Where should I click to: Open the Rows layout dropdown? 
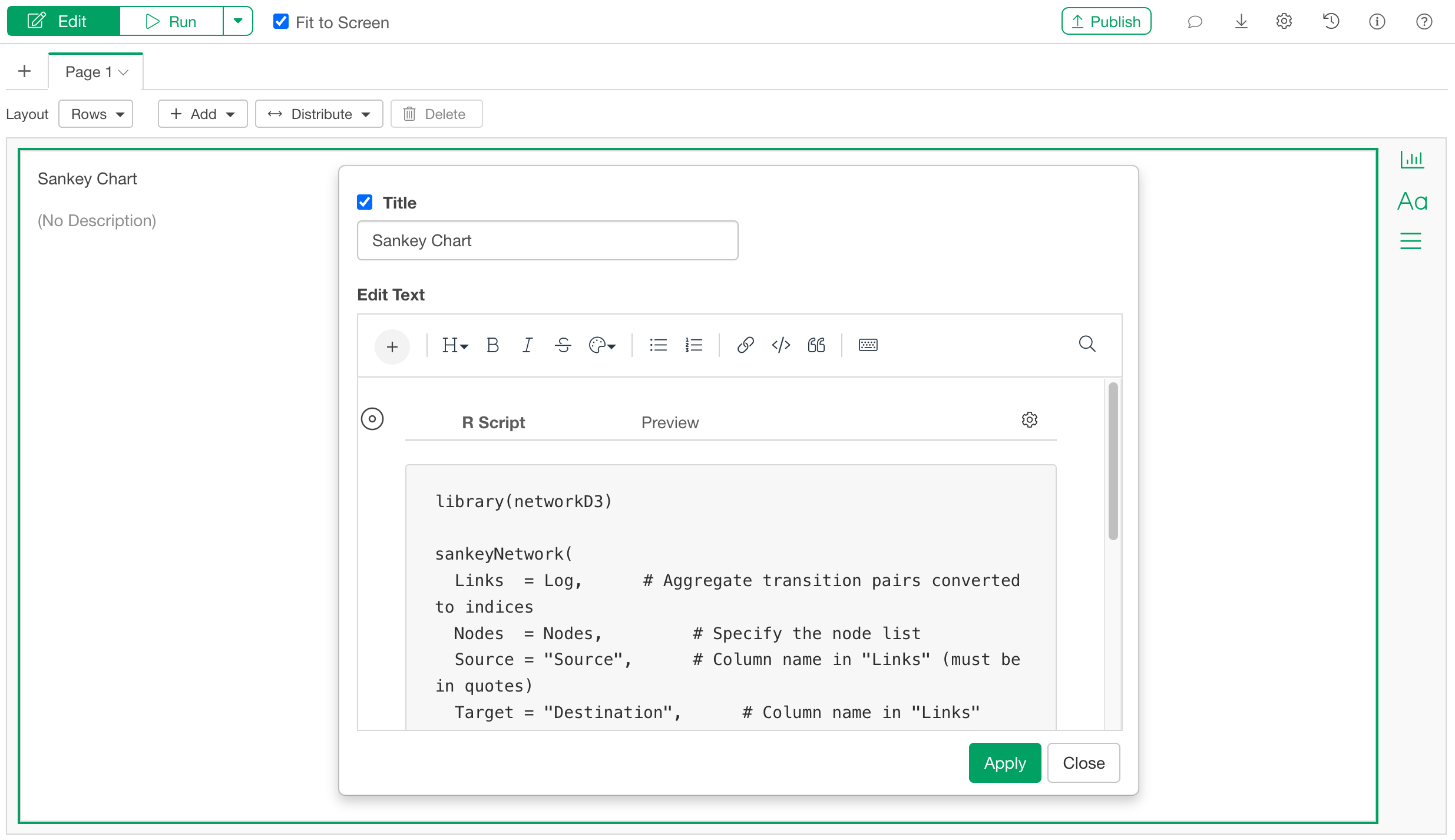click(96, 114)
